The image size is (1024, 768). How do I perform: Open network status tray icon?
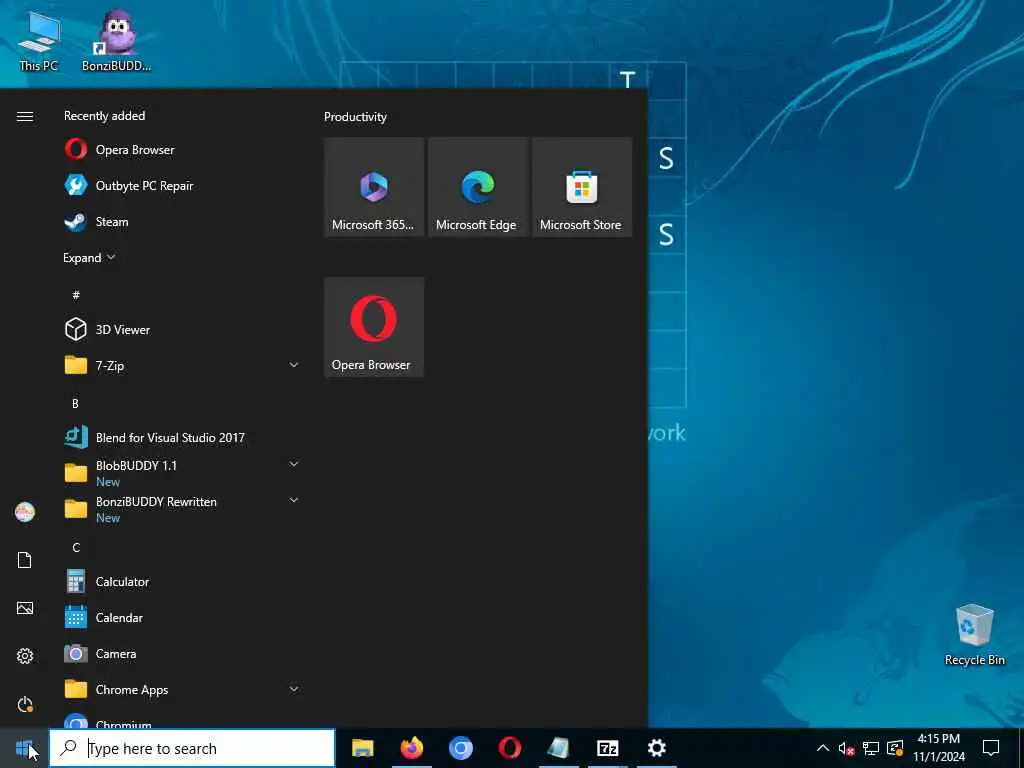(871, 748)
